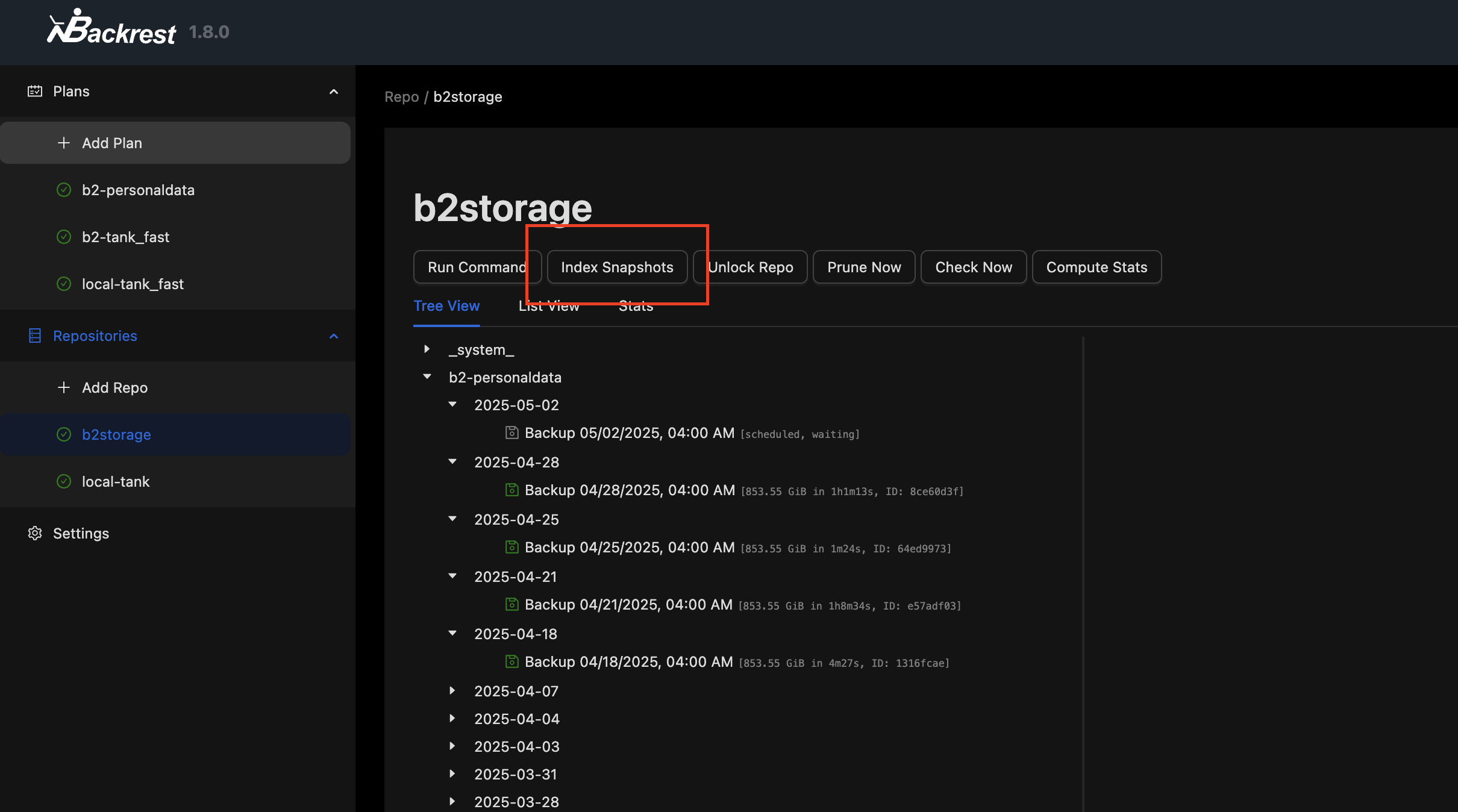Click the green check icon for local-tank_fast

tap(64, 284)
